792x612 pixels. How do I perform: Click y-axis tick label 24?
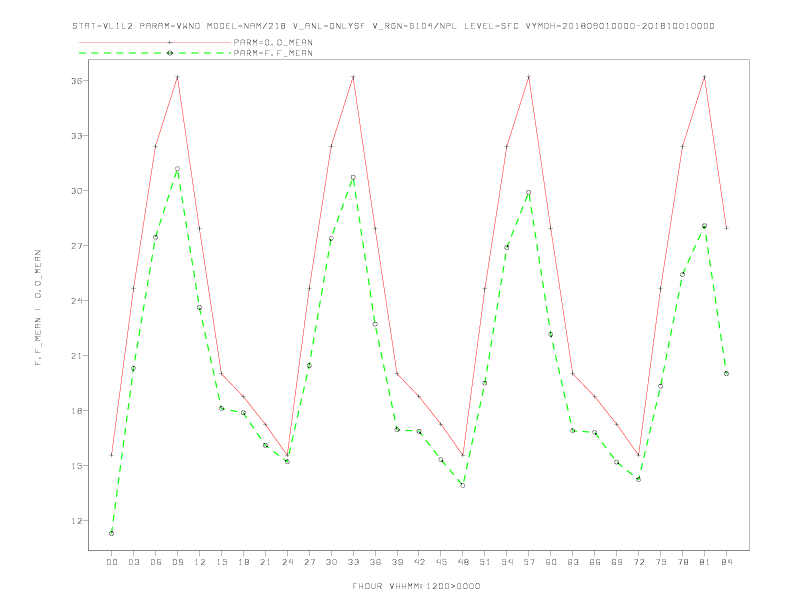76,301
